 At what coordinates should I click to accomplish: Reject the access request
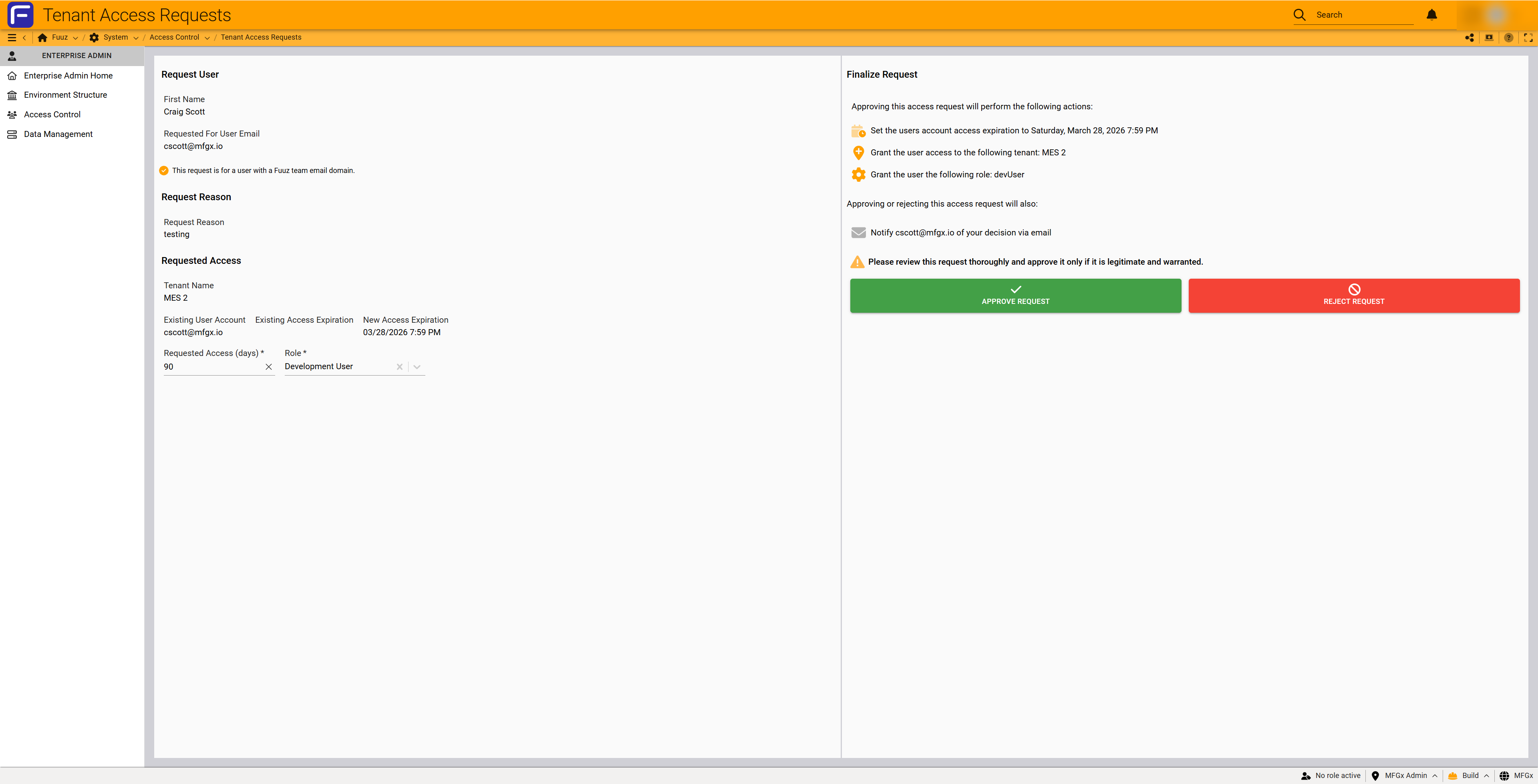pos(1353,296)
